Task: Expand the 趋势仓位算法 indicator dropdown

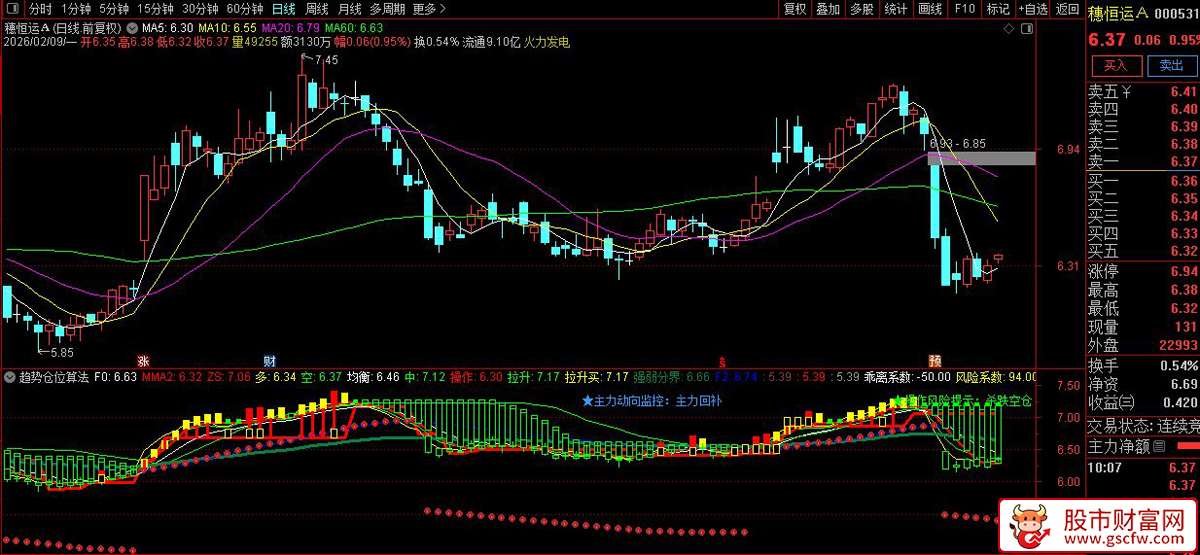Action: pyautogui.click(x=11, y=378)
